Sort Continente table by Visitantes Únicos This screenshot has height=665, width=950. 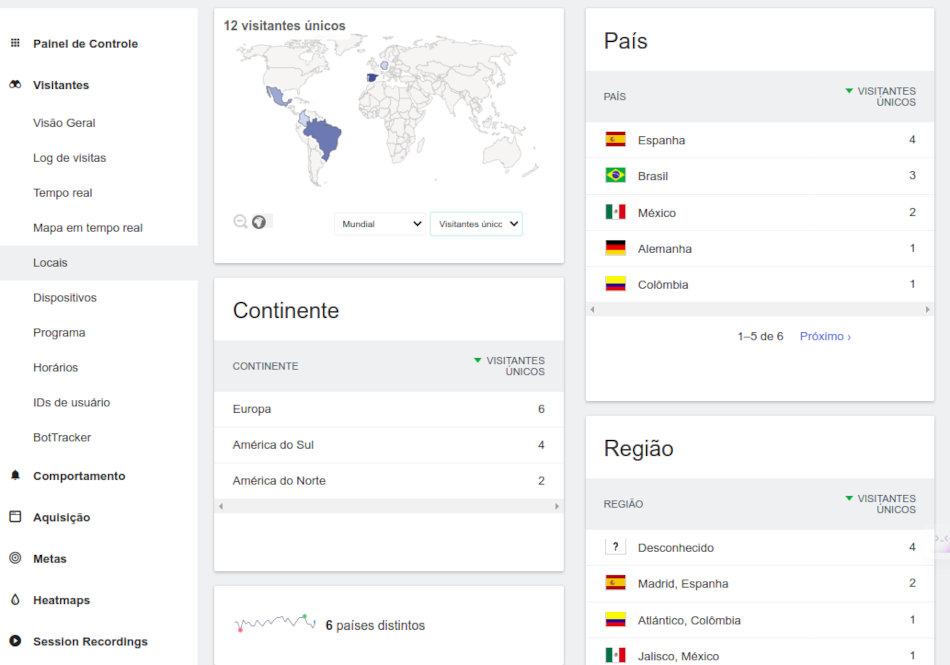(514, 366)
